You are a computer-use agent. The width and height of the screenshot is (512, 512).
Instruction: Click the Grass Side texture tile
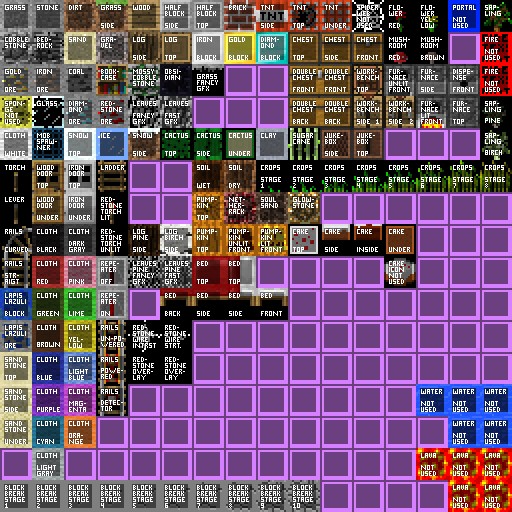pos(112,16)
